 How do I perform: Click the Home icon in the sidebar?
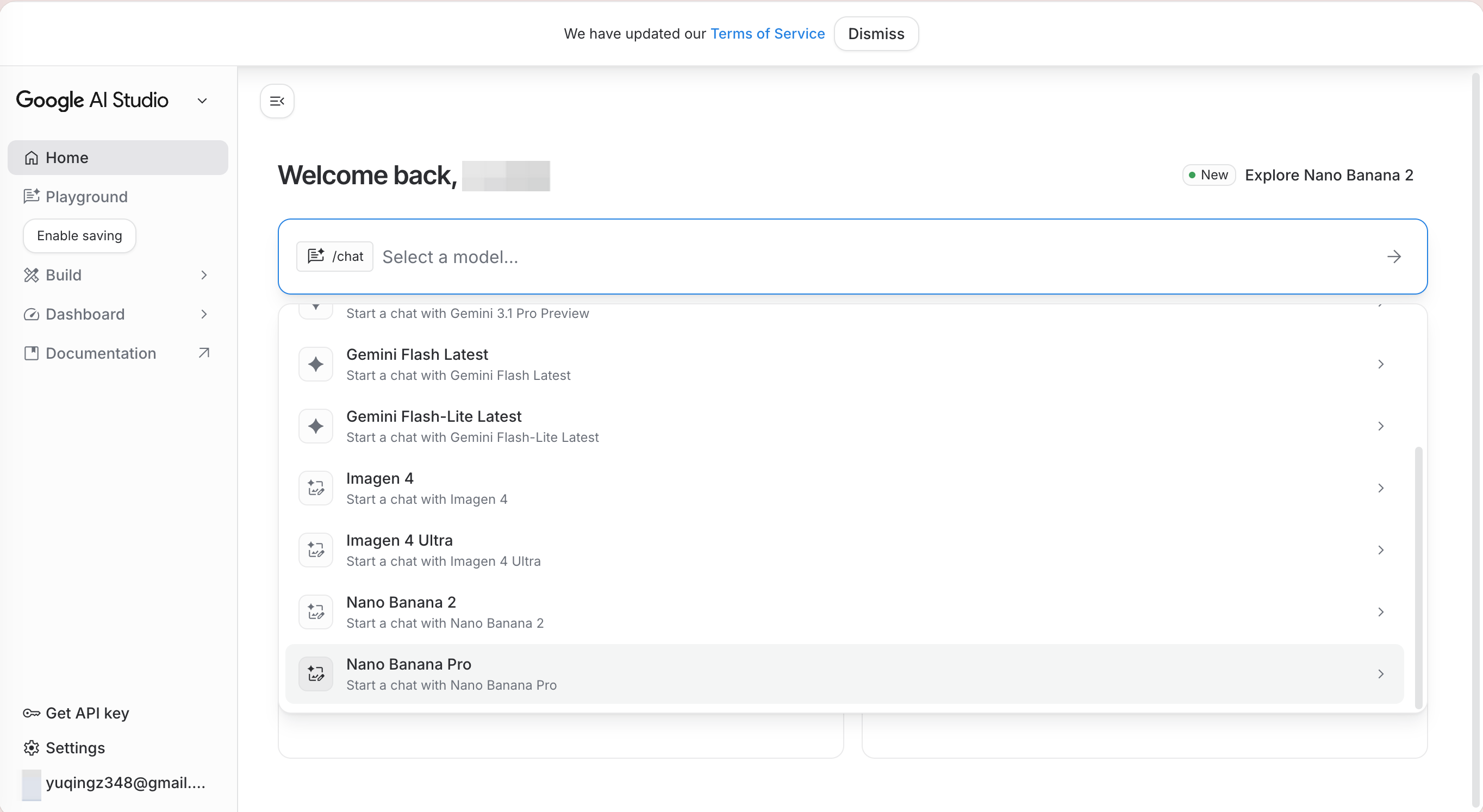(x=32, y=157)
